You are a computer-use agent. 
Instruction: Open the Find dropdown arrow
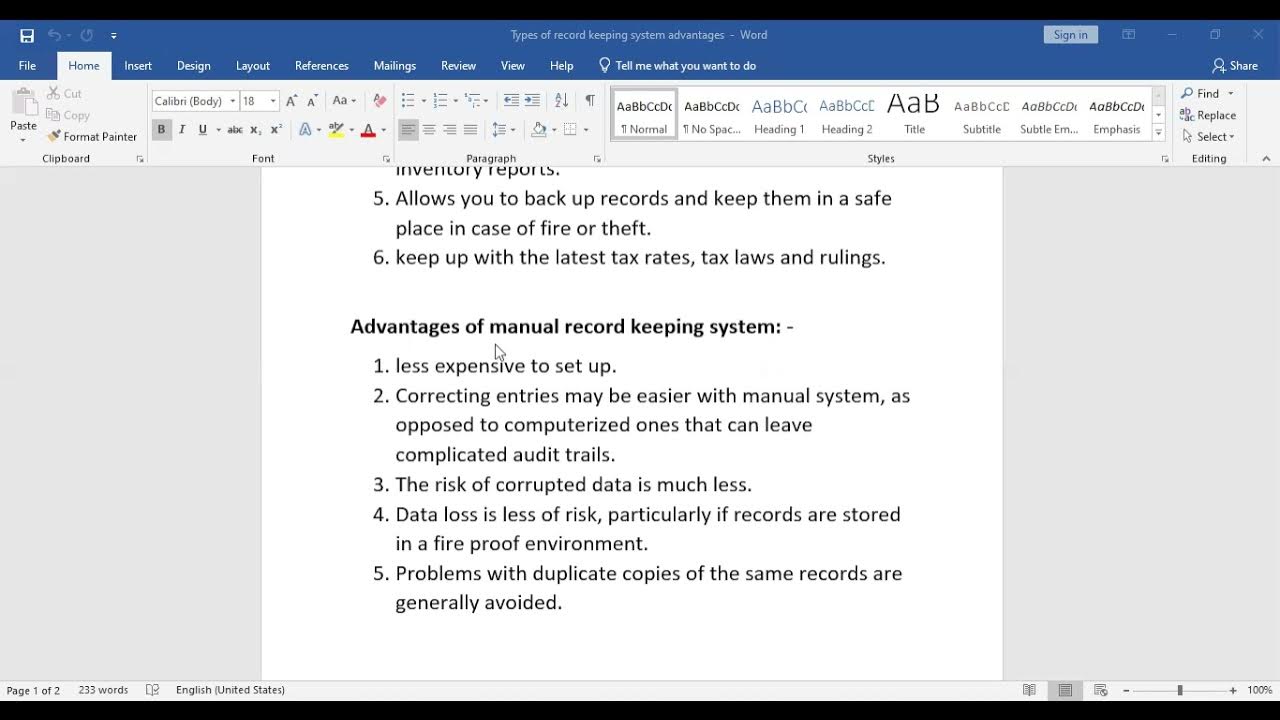point(1231,94)
